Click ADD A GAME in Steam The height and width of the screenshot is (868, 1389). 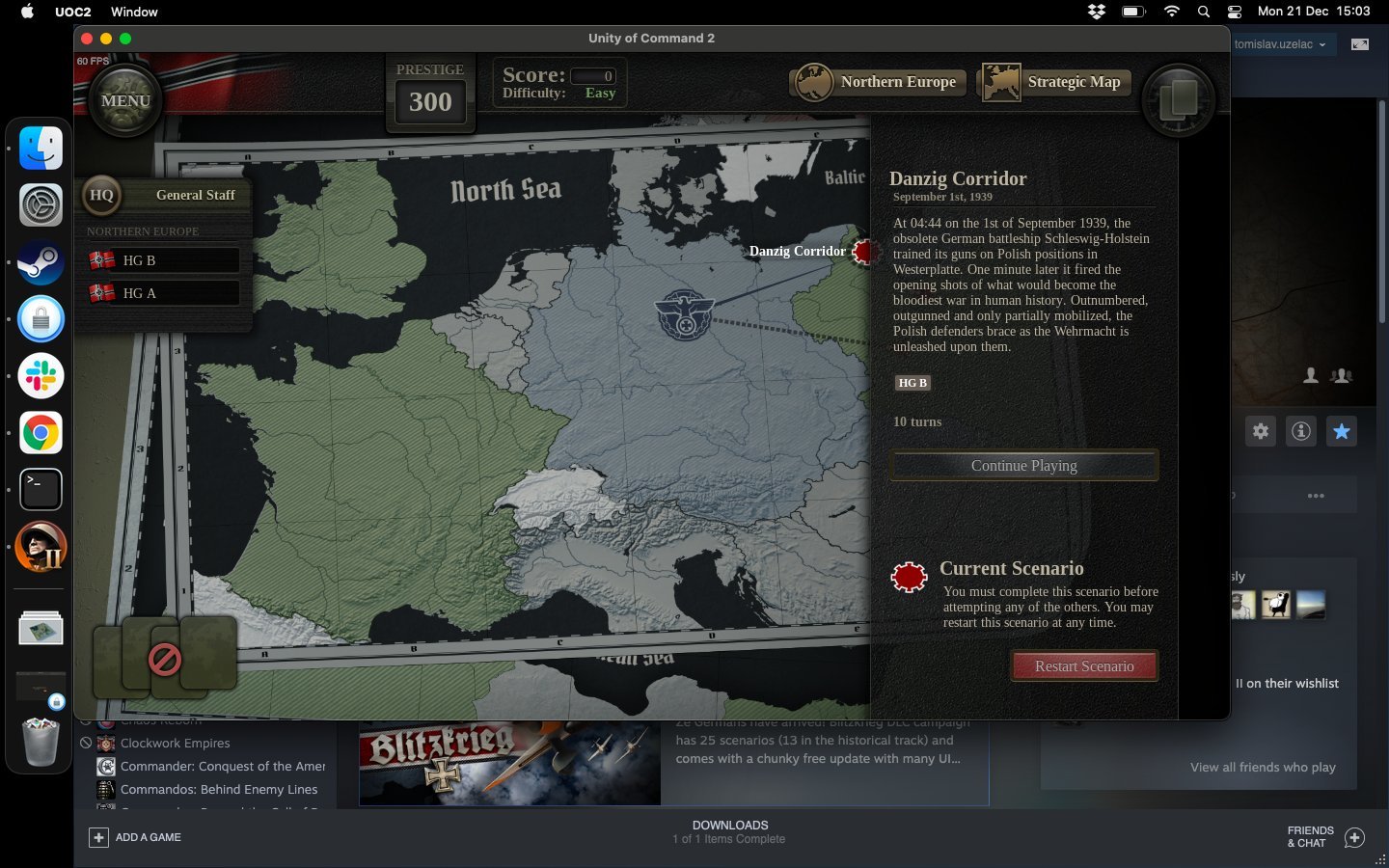[136, 837]
